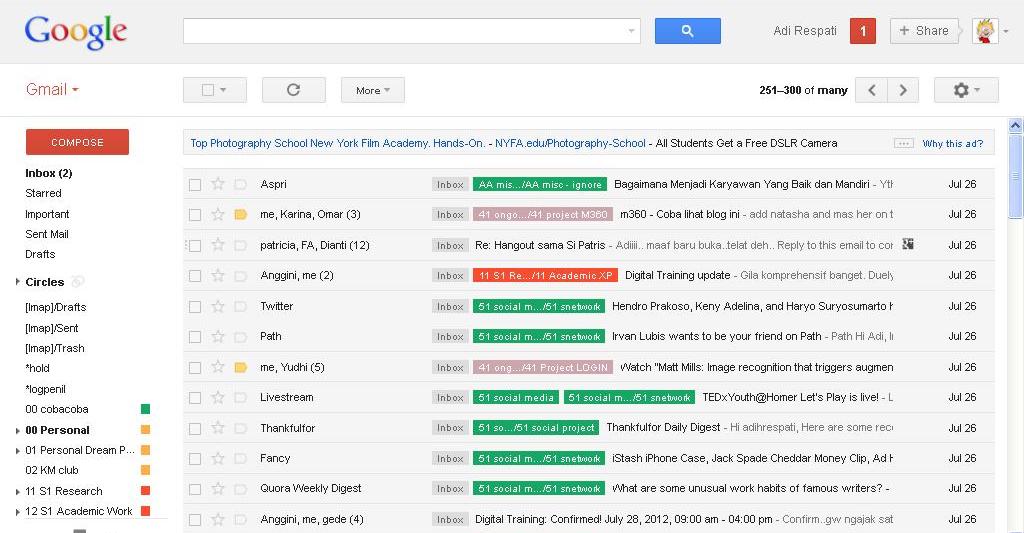Go to older messages with right arrow

coord(903,90)
